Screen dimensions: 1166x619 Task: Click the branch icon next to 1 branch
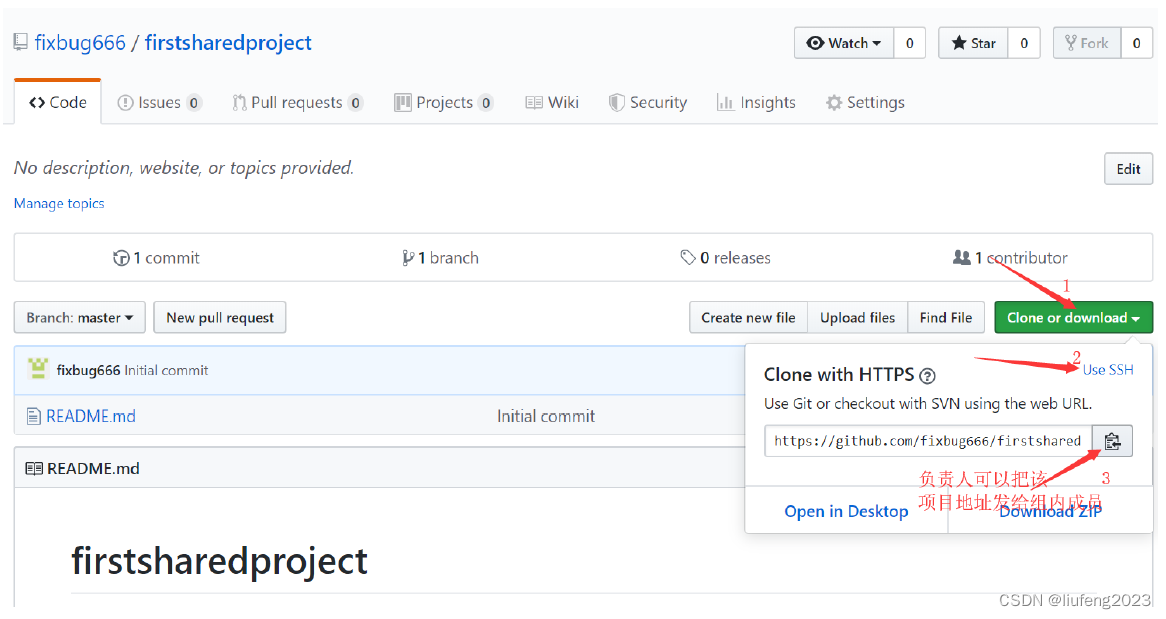[408, 258]
